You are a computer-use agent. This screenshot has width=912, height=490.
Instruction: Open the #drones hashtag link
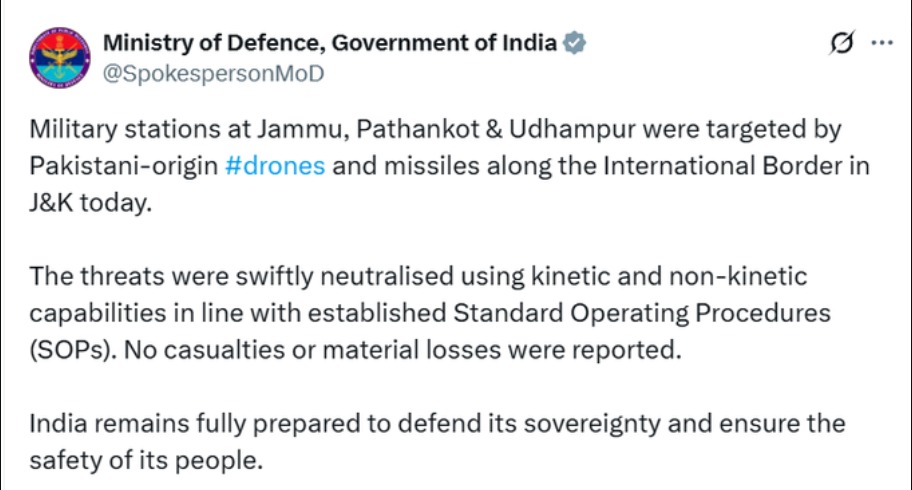pyautogui.click(x=275, y=166)
